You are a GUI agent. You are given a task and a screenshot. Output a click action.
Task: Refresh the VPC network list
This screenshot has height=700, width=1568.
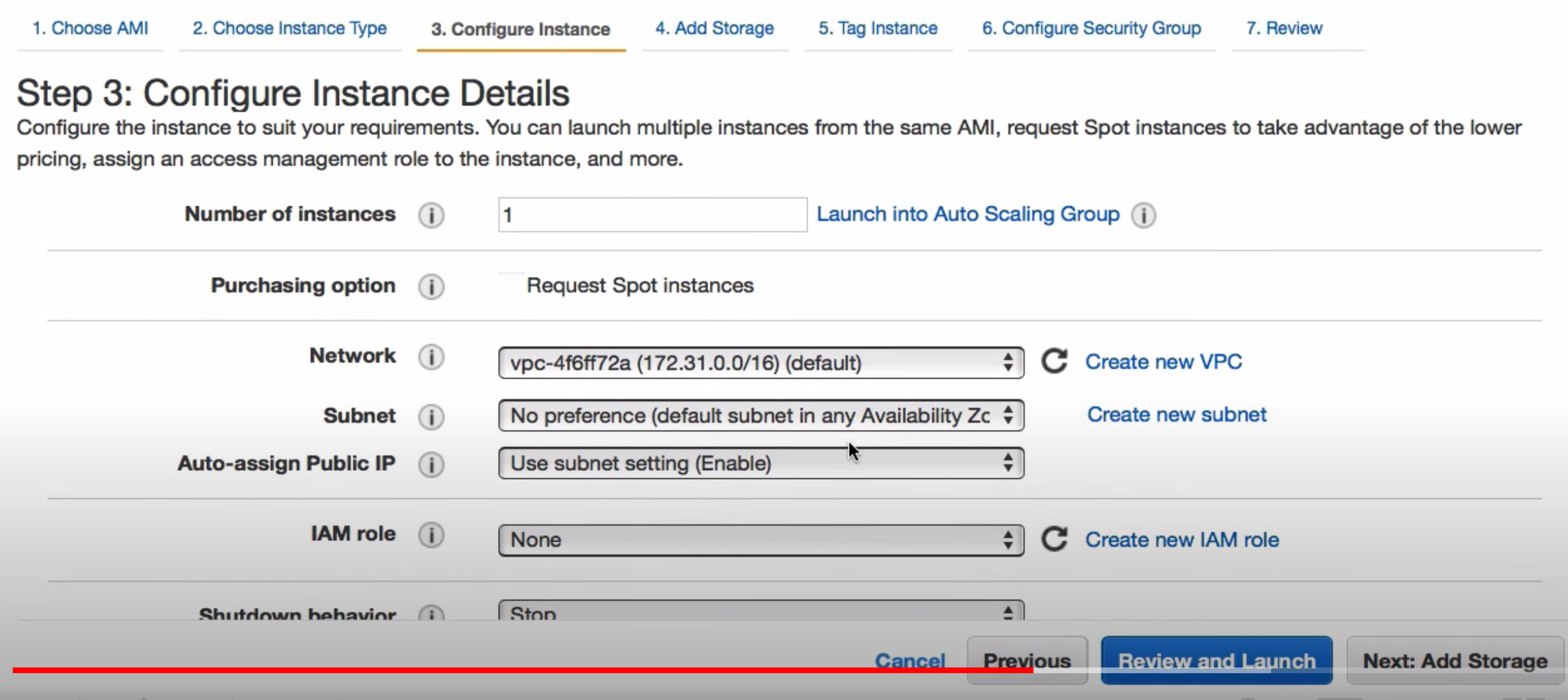point(1054,361)
